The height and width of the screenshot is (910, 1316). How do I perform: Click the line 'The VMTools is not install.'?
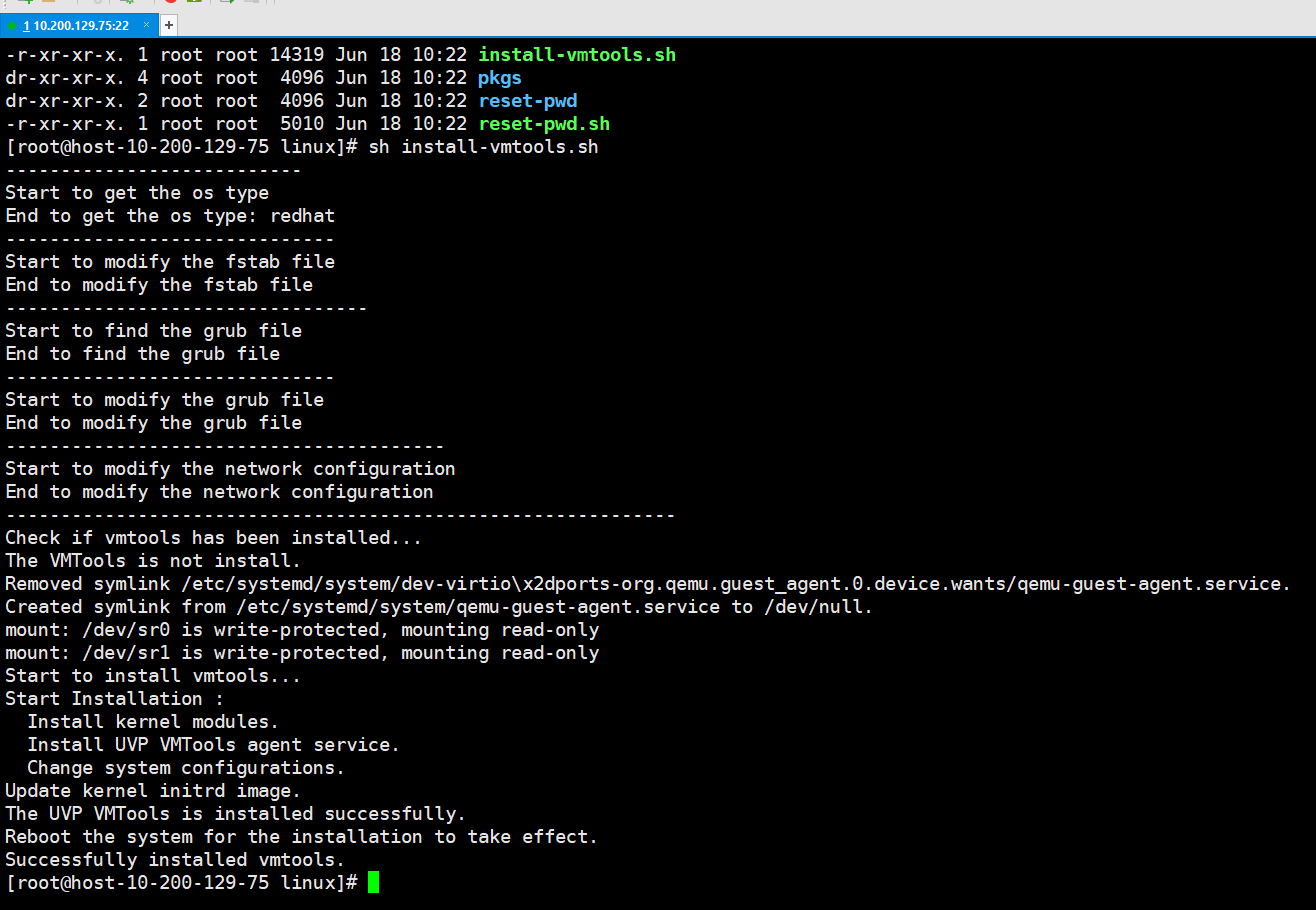tap(153, 561)
